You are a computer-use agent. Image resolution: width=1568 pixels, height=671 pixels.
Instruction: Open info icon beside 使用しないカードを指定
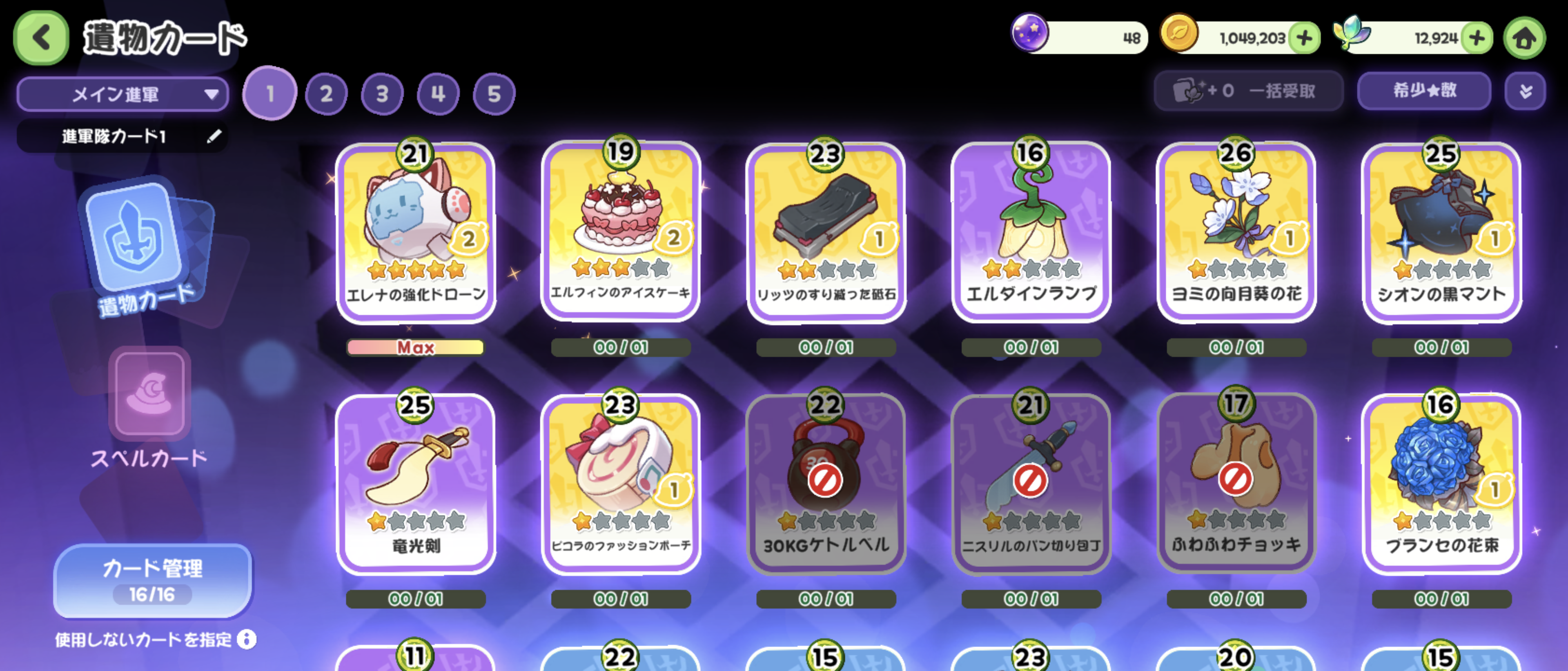[x=247, y=639]
